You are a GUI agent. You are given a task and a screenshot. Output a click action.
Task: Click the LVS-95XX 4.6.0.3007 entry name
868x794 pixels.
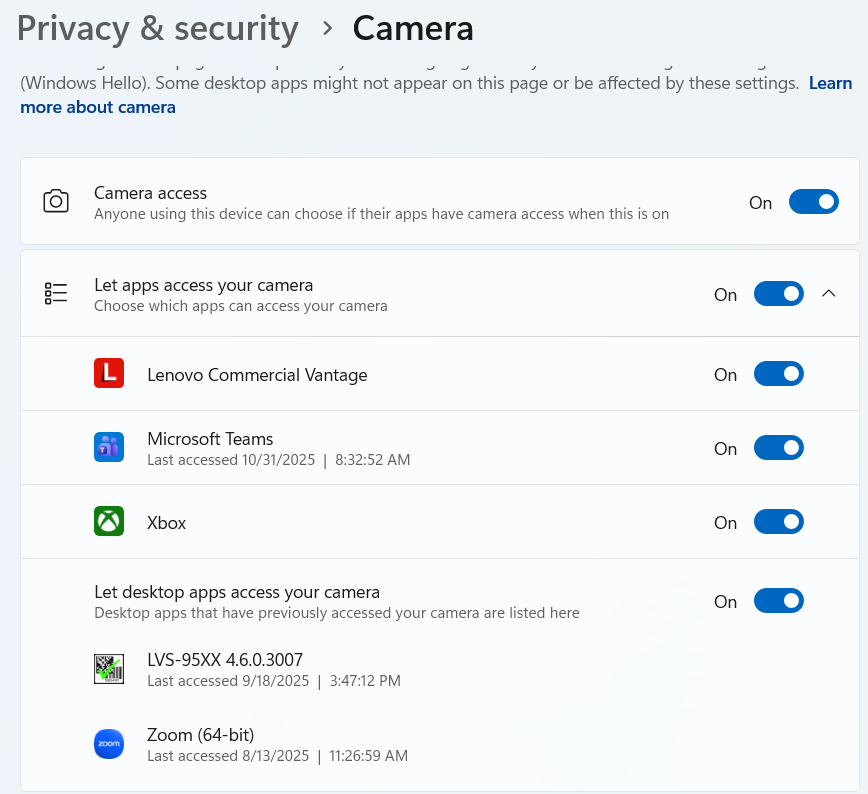pyautogui.click(x=225, y=659)
